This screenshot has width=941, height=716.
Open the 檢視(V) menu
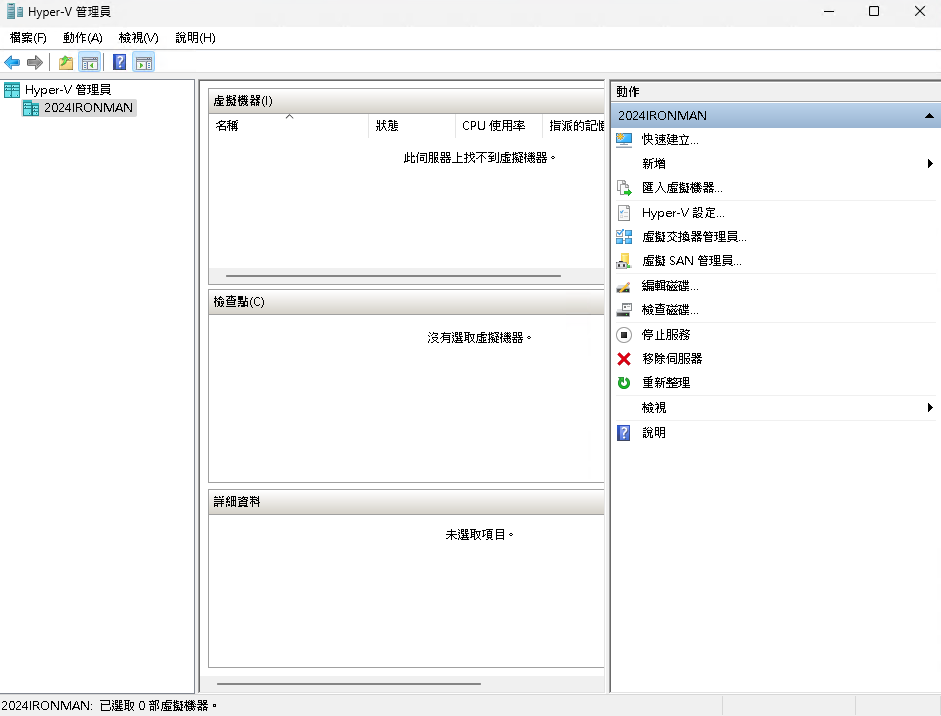point(139,38)
